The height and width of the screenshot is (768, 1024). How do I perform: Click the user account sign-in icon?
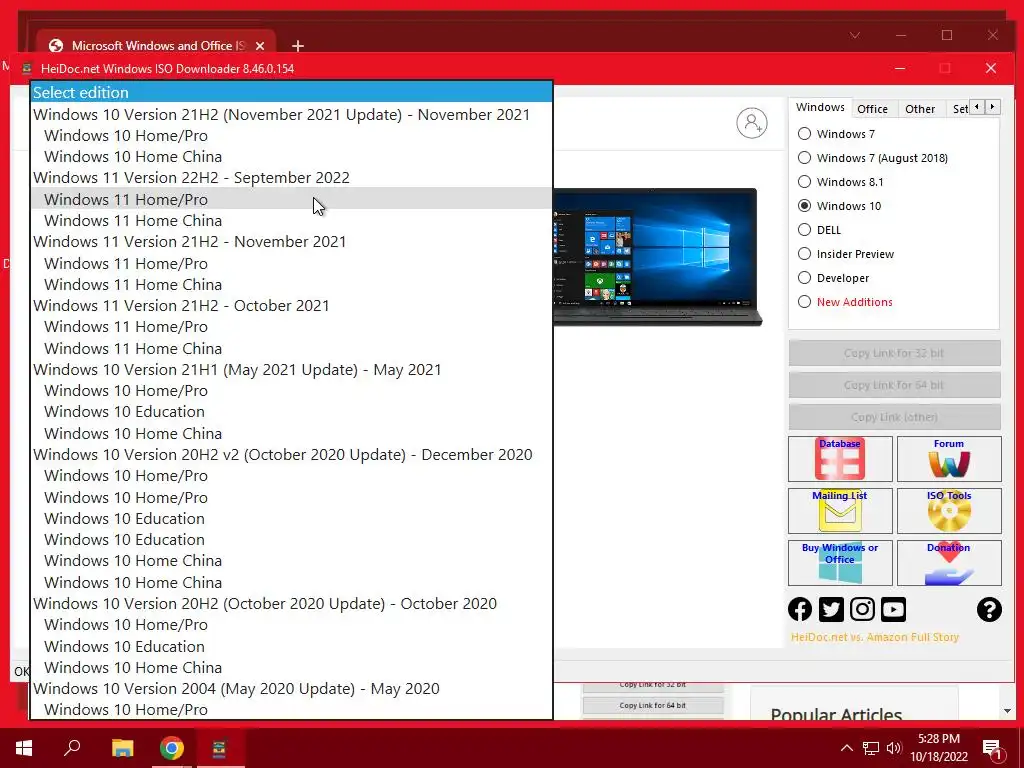[752, 123]
